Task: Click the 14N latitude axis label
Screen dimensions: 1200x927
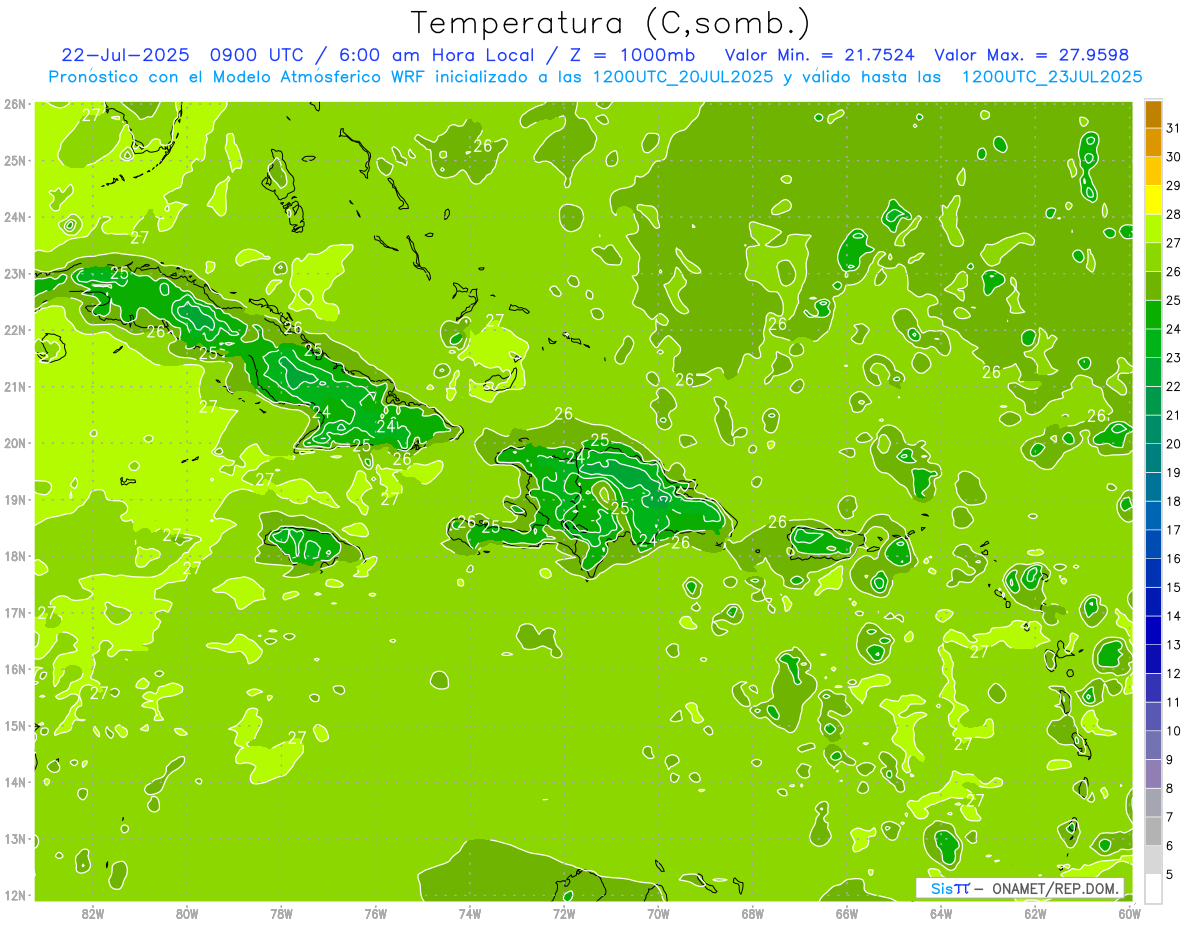Action: point(14,782)
